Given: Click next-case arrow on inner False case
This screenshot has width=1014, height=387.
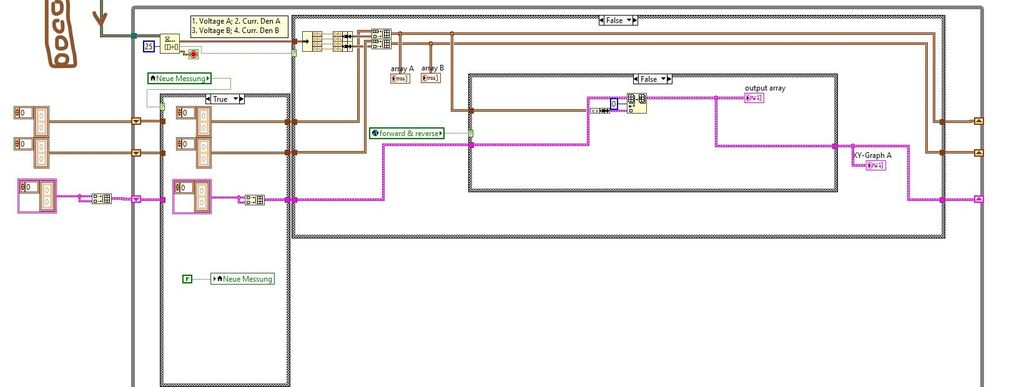Looking at the screenshot, I should point(670,79).
